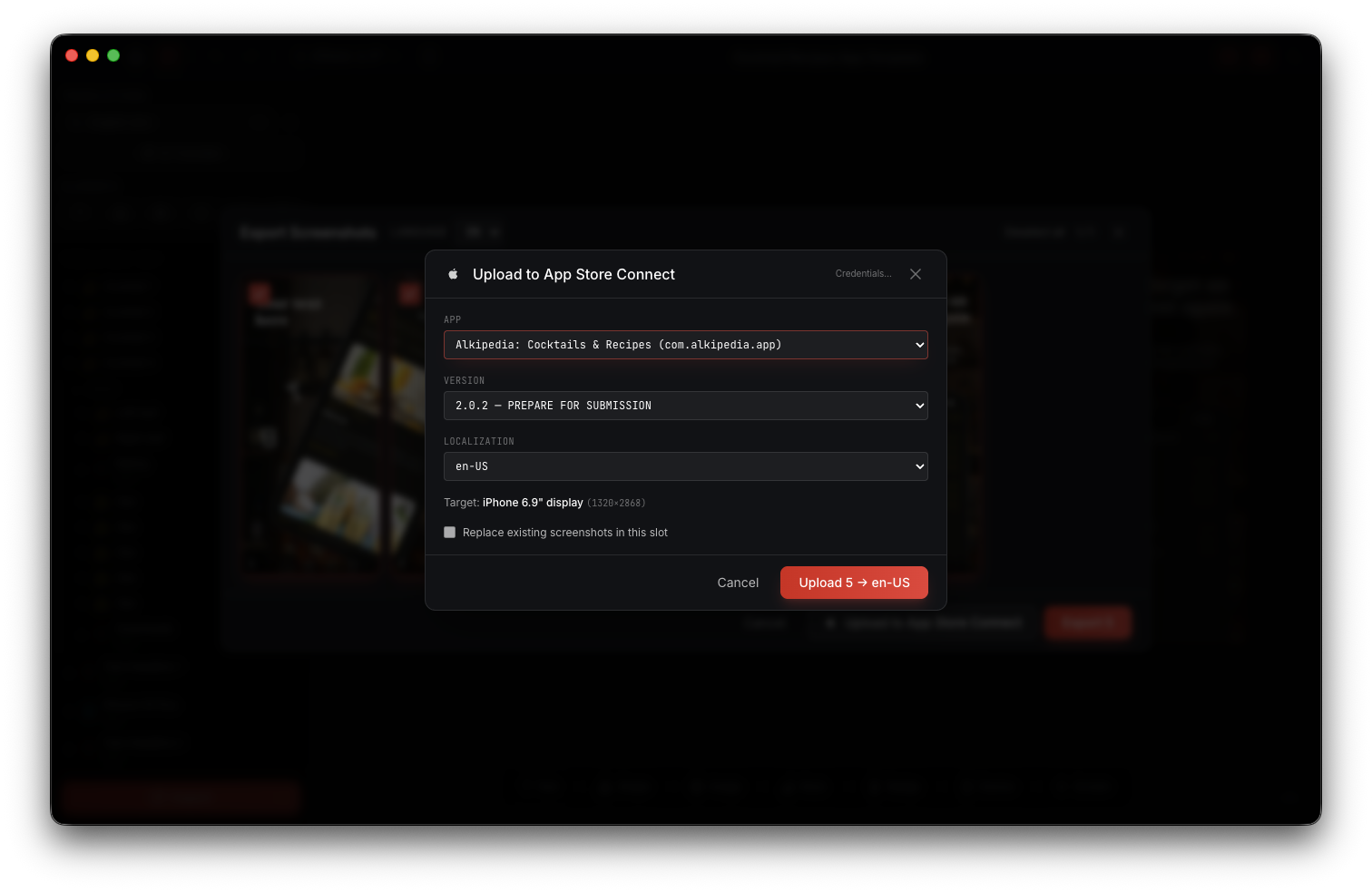Click the yellow minimize window button

(93, 55)
